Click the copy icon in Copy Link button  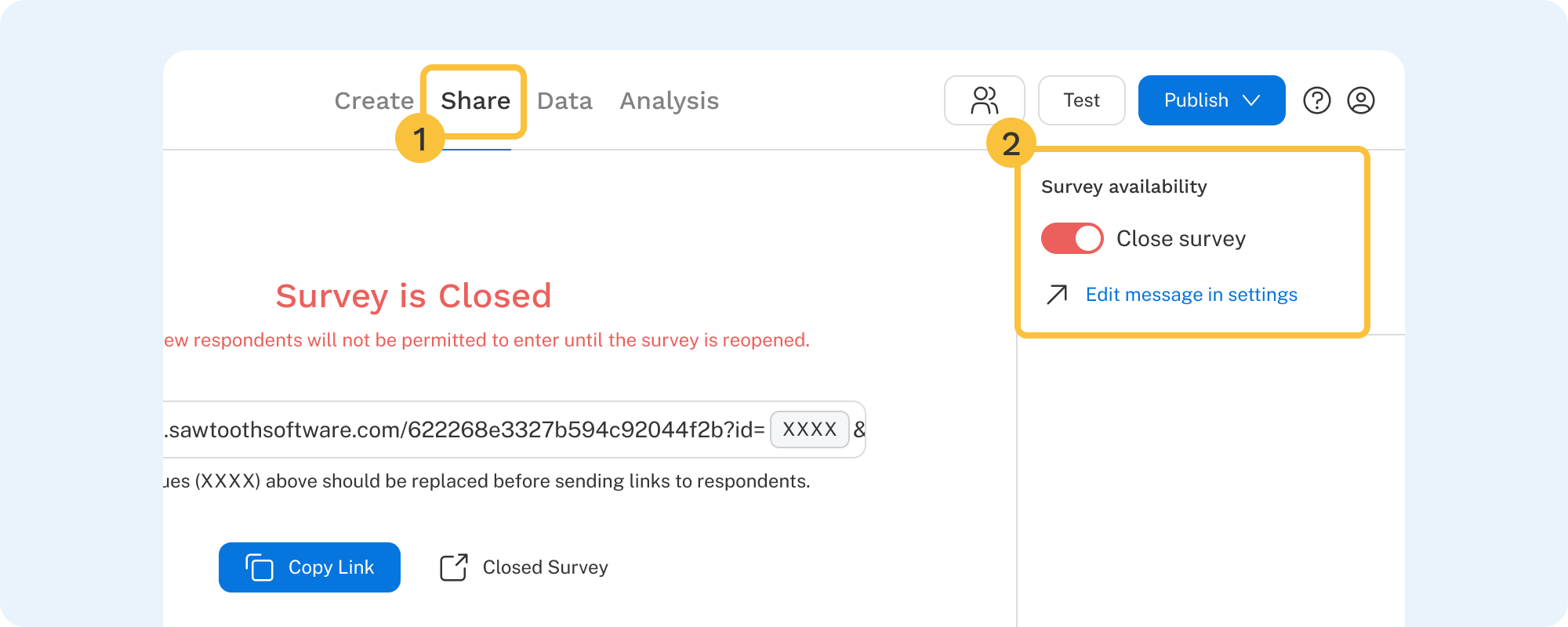tap(260, 567)
